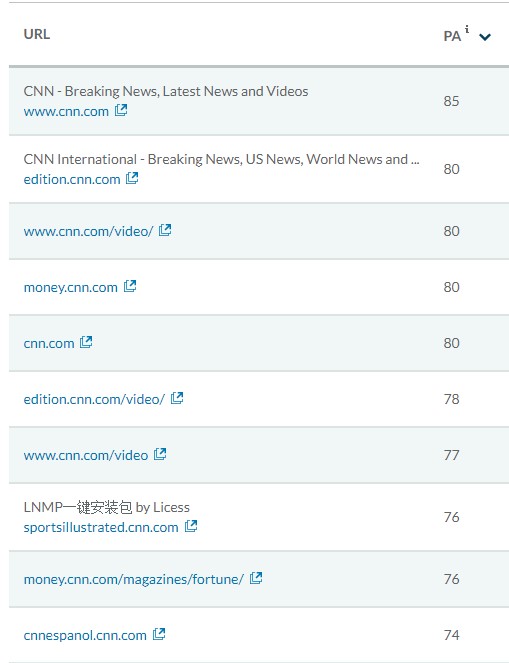Visit sportsillustrated.cnn.com link

[101, 527]
